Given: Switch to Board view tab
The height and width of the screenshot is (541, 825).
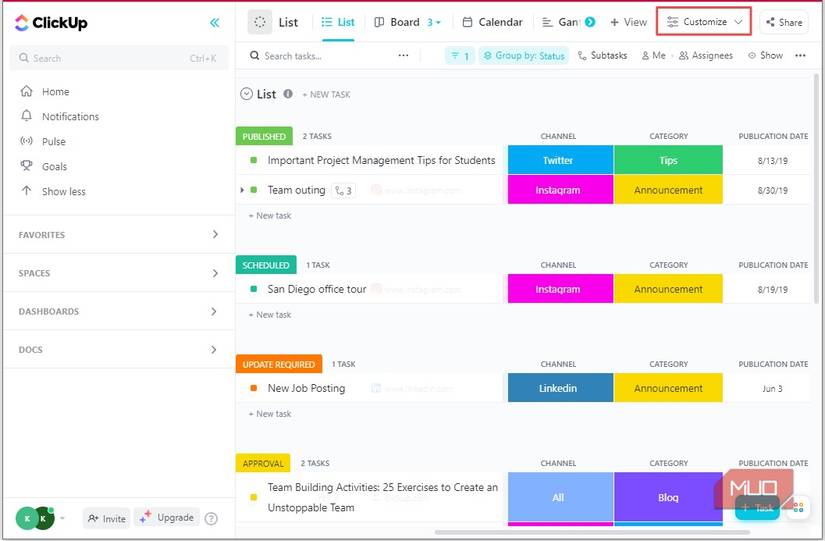Looking at the screenshot, I should 396,22.
